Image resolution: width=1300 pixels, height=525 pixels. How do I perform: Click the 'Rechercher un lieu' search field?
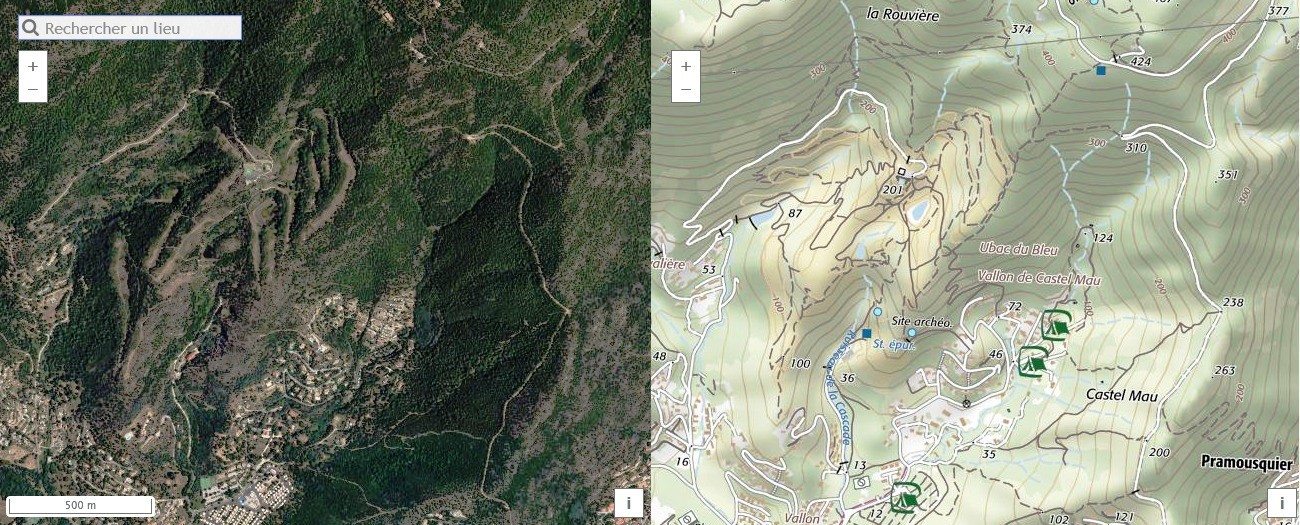click(130, 28)
